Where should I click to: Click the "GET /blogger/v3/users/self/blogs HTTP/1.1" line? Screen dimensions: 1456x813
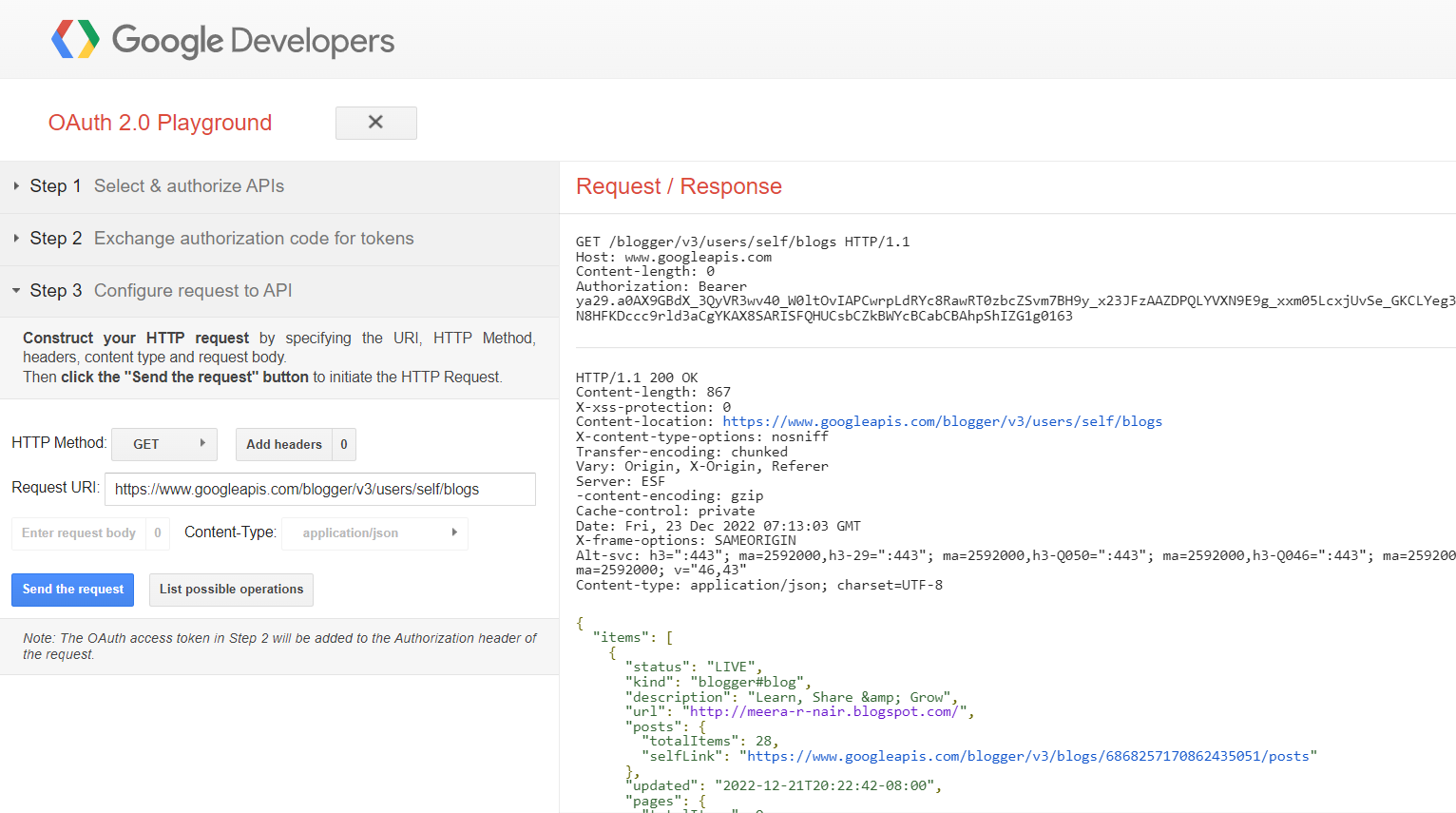[742, 242]
